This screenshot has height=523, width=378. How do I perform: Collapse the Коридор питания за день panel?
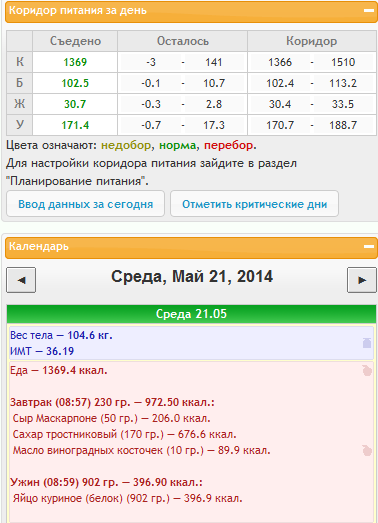tap(368, 11)
